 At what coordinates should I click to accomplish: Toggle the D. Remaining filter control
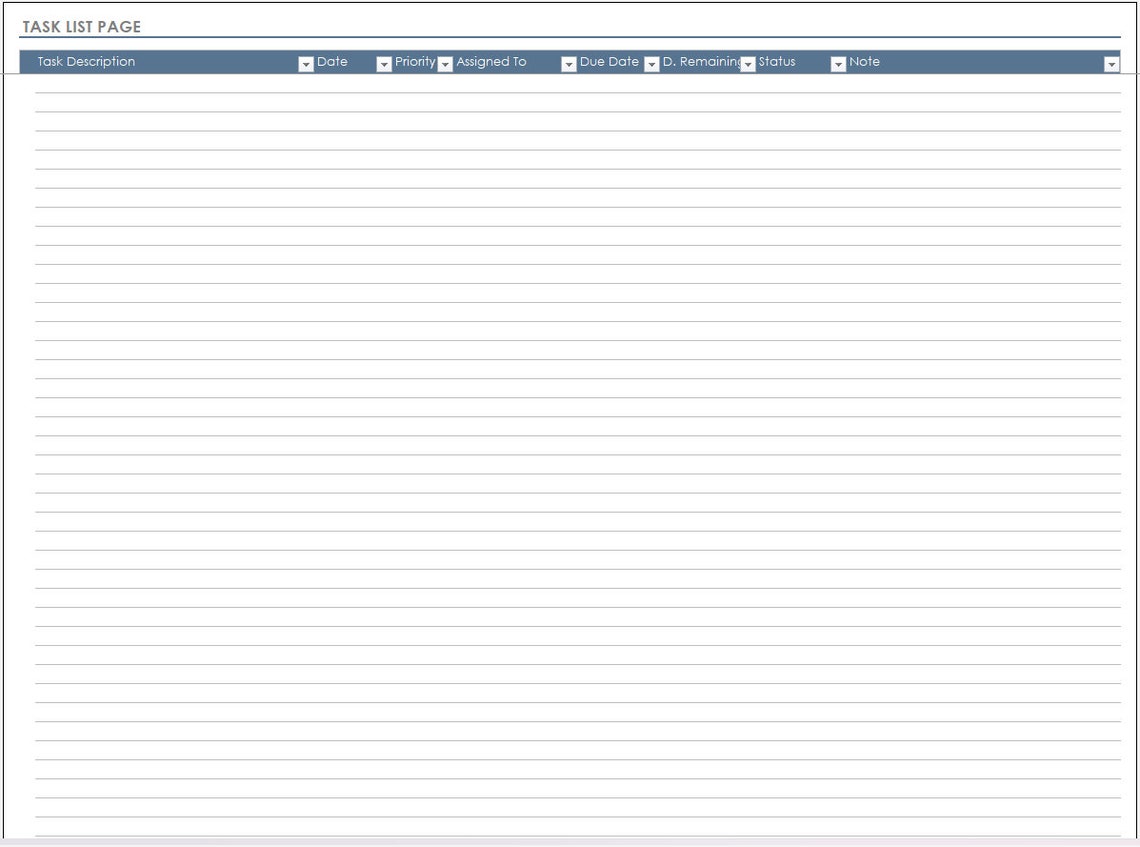748,62
